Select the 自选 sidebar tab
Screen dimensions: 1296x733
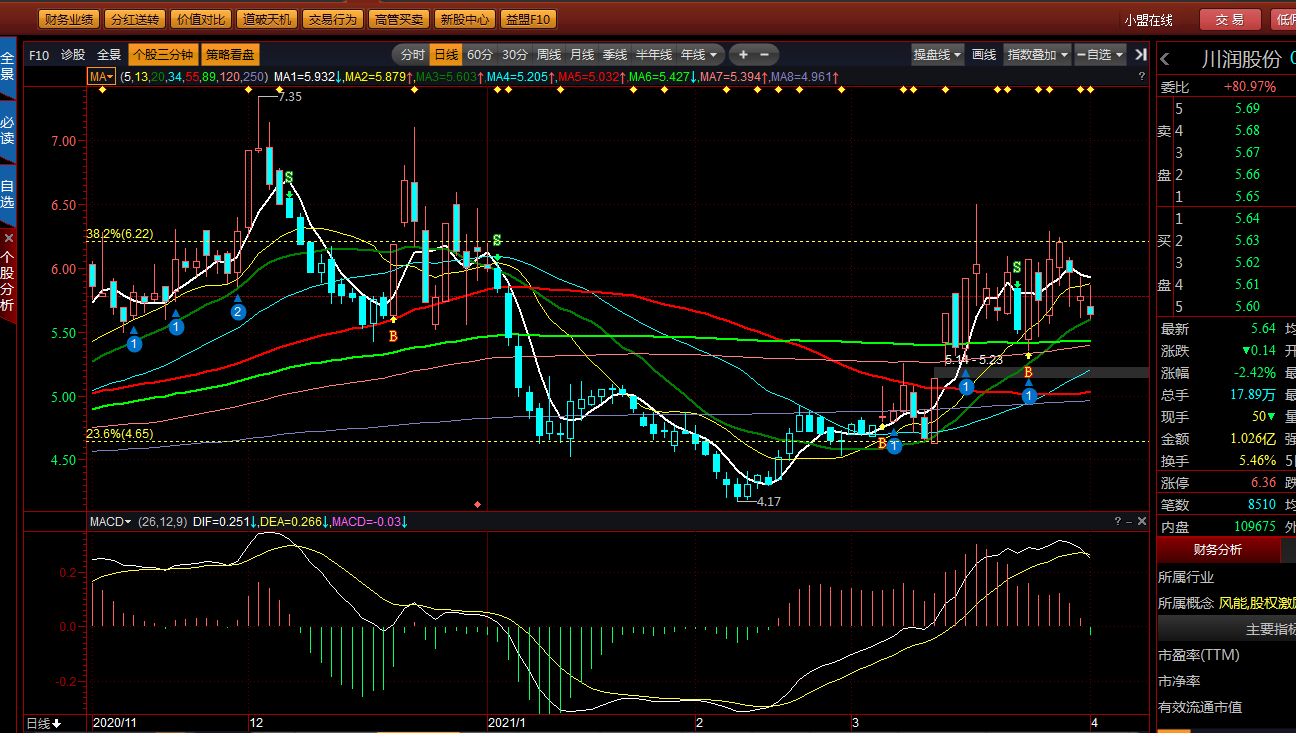tap(8, 195)
